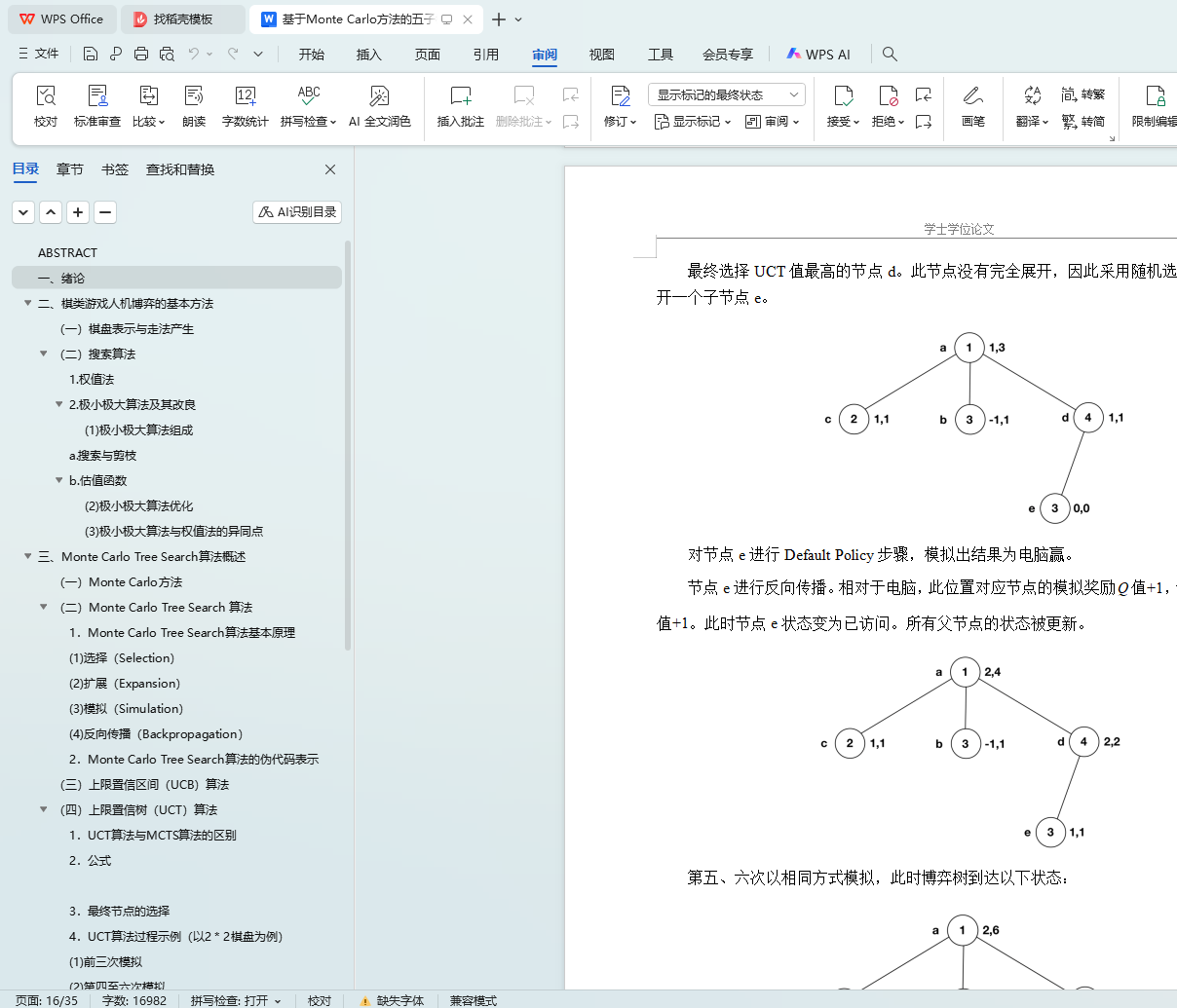1177x1008 pixels.
Task: Switch to the 视图 ribbon tab
Action: (x=602, y=55)
